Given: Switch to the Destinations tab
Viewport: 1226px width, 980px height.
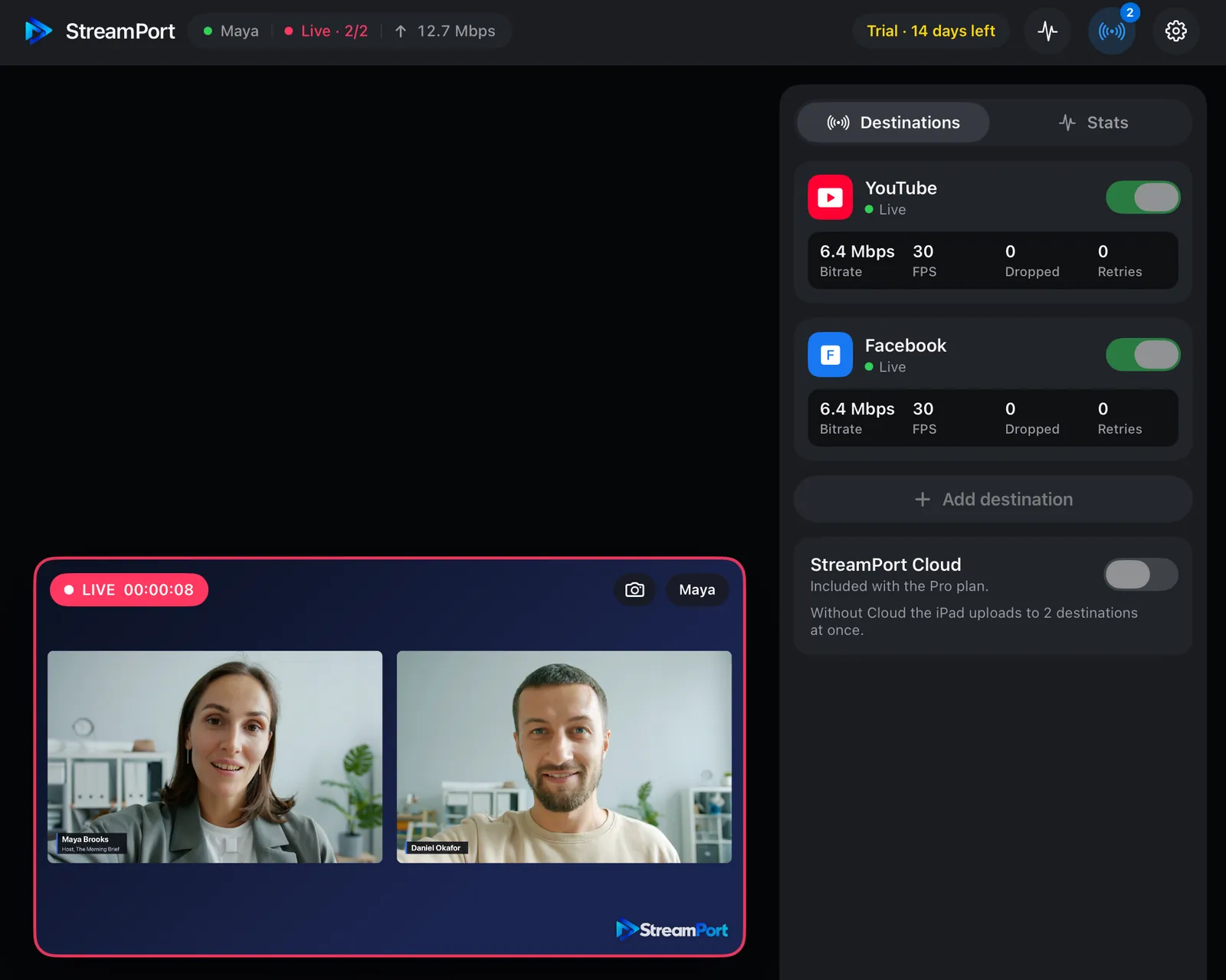Looking at the screenshot, I should click(893, 123).
